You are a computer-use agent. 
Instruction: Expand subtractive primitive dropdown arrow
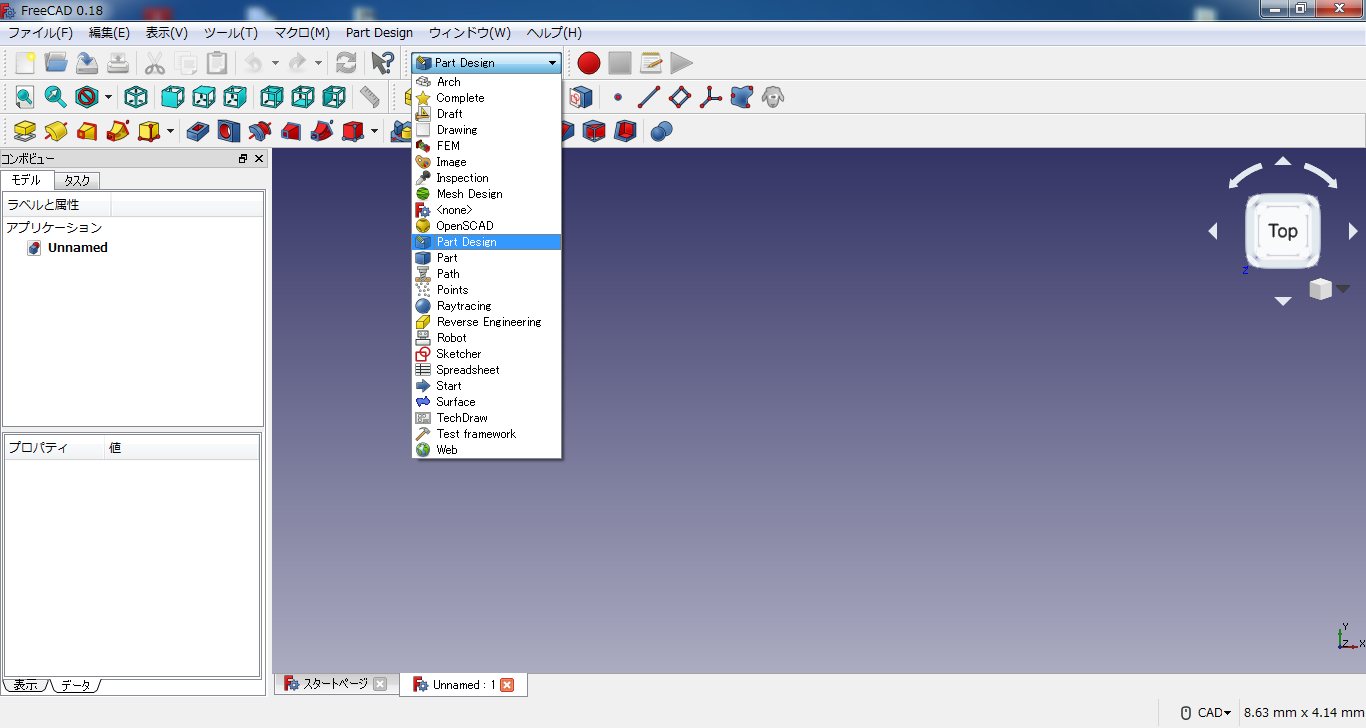point(374,131)
